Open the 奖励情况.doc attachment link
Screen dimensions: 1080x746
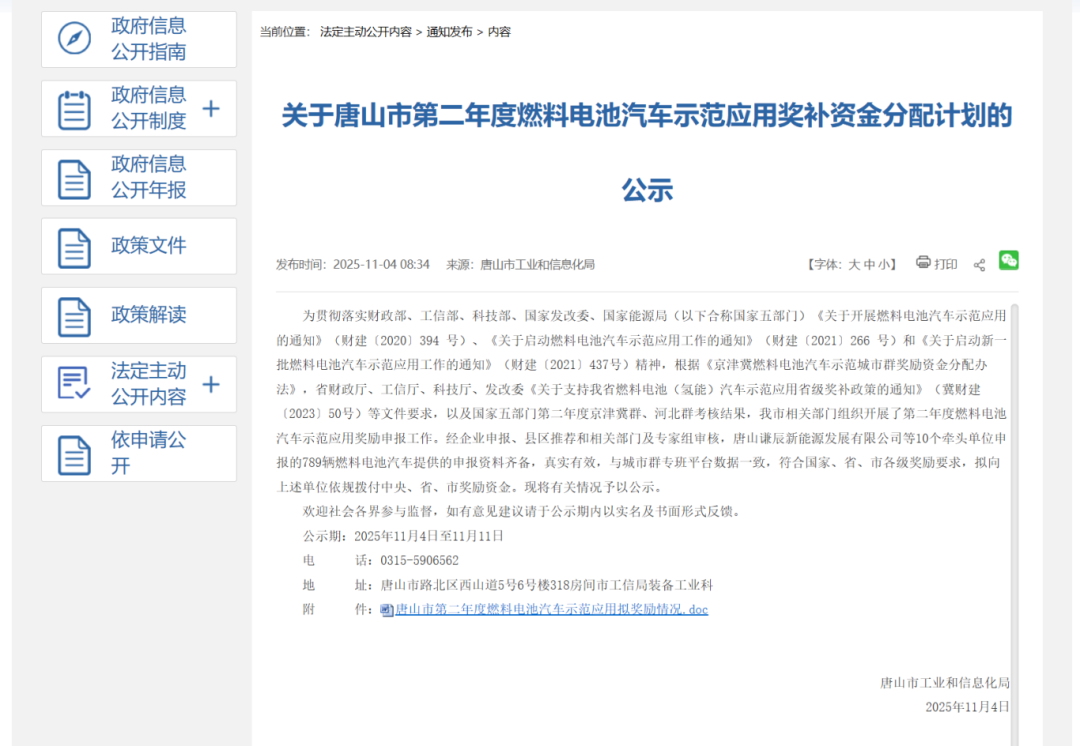548,608
